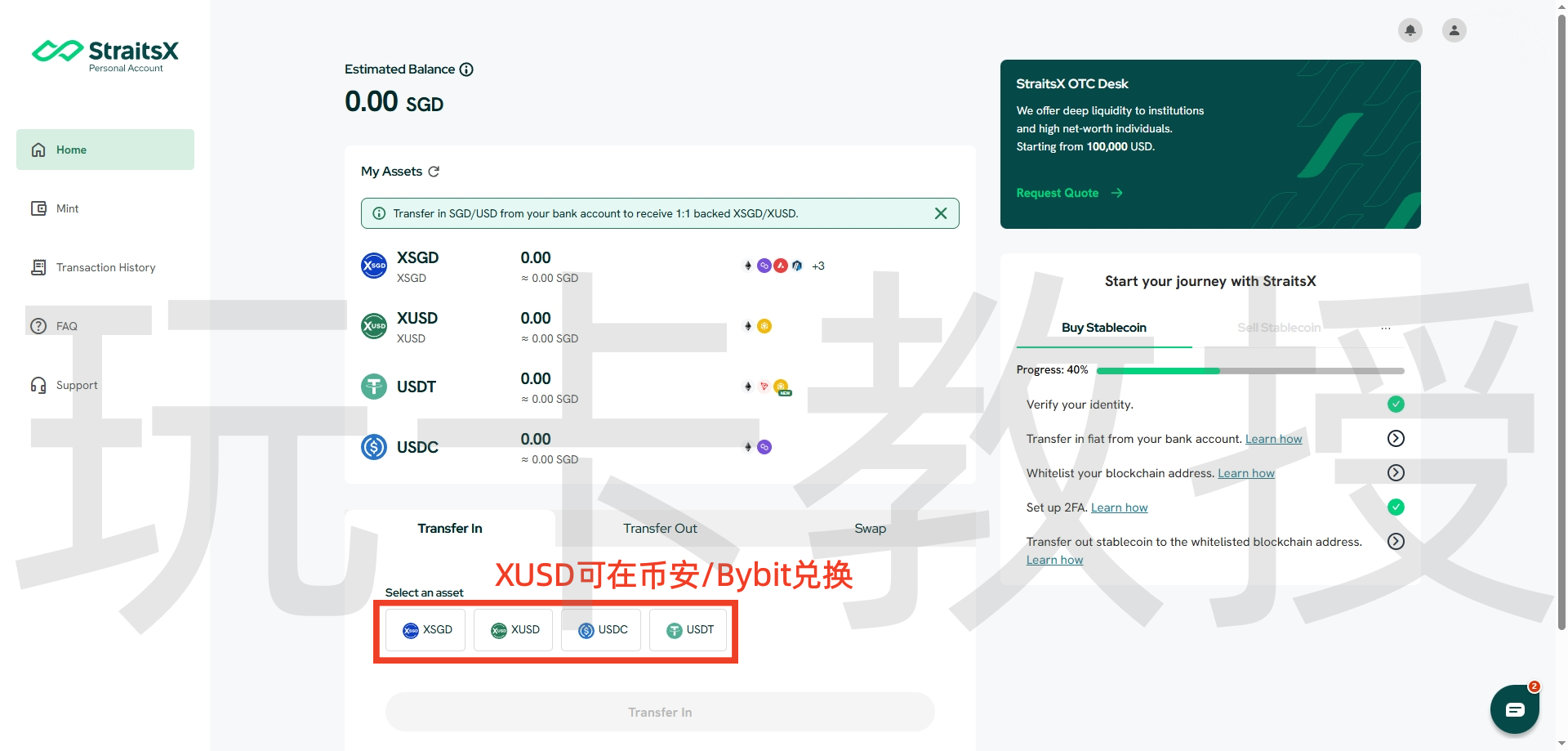
Task: Switch to the Swap tab
Action: click(x=870, y=529)
